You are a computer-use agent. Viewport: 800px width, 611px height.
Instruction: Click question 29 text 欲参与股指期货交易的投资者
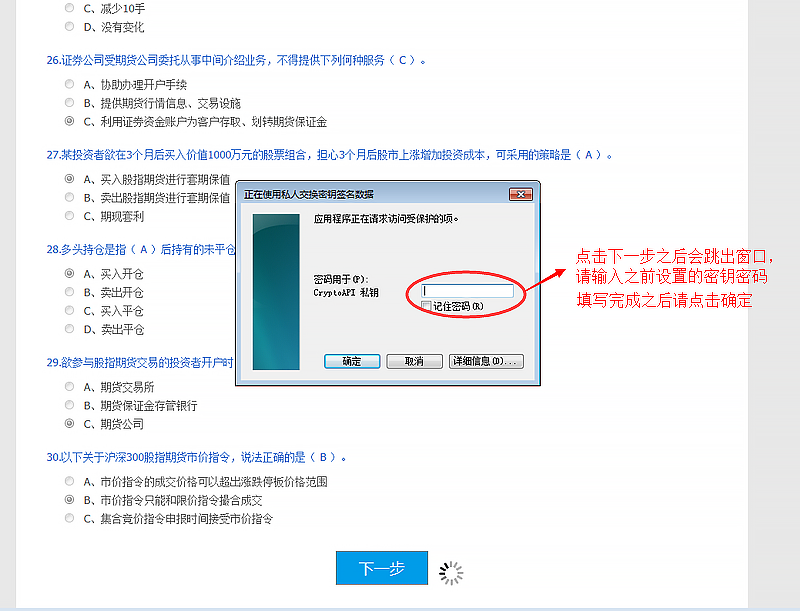coord(140,363)
